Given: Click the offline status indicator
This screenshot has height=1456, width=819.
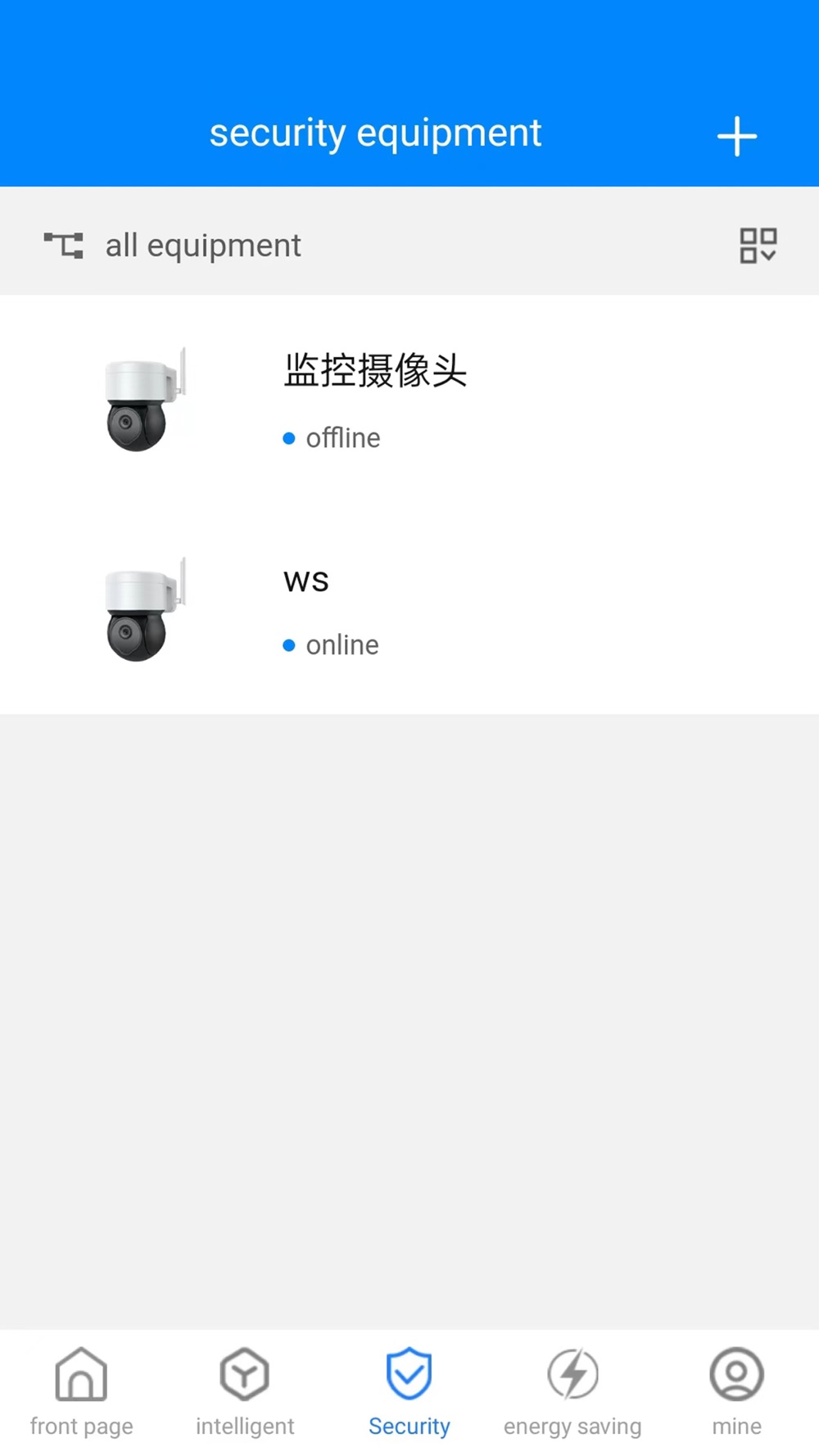Looking at the screenshot, I should (x=332, y=438).
